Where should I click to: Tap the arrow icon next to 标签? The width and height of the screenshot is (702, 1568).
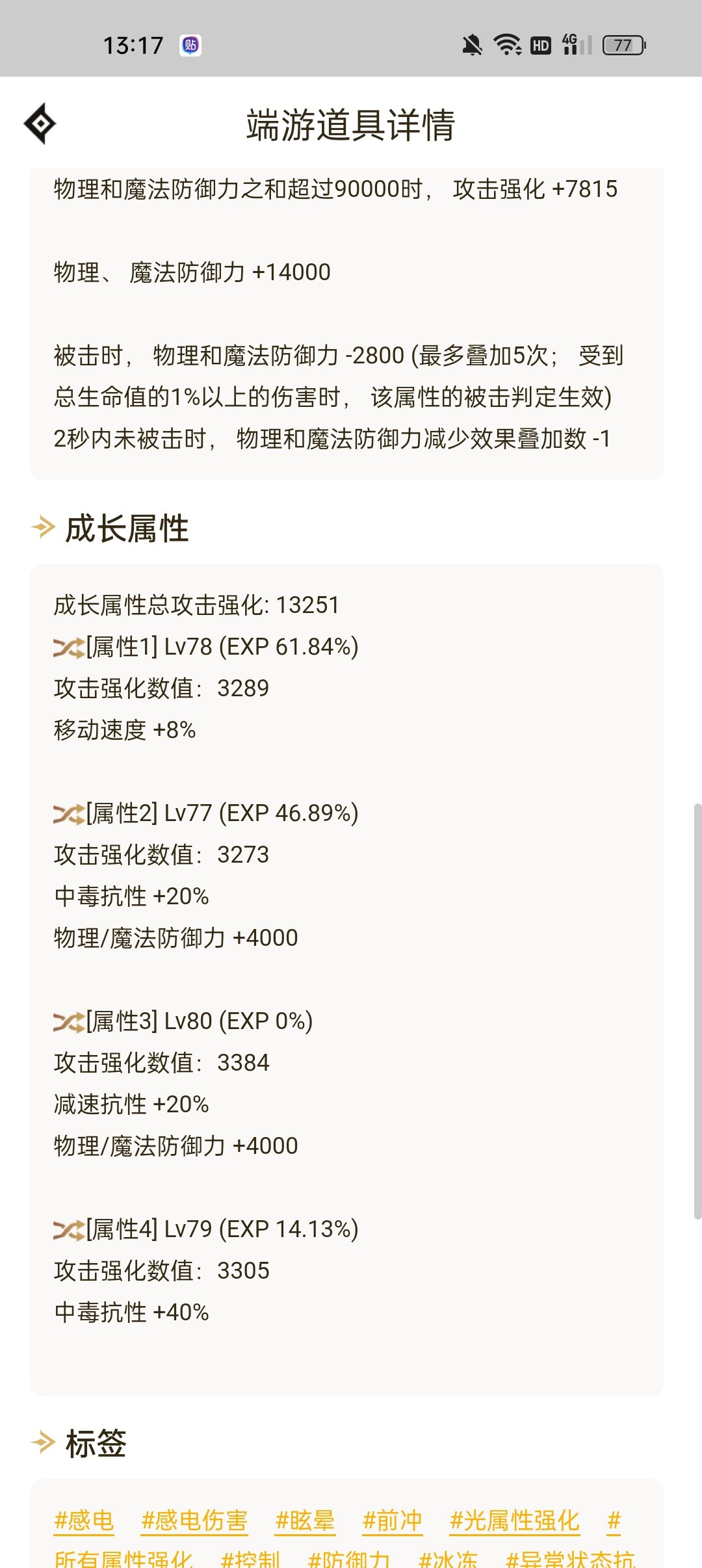pos(44,1443)
